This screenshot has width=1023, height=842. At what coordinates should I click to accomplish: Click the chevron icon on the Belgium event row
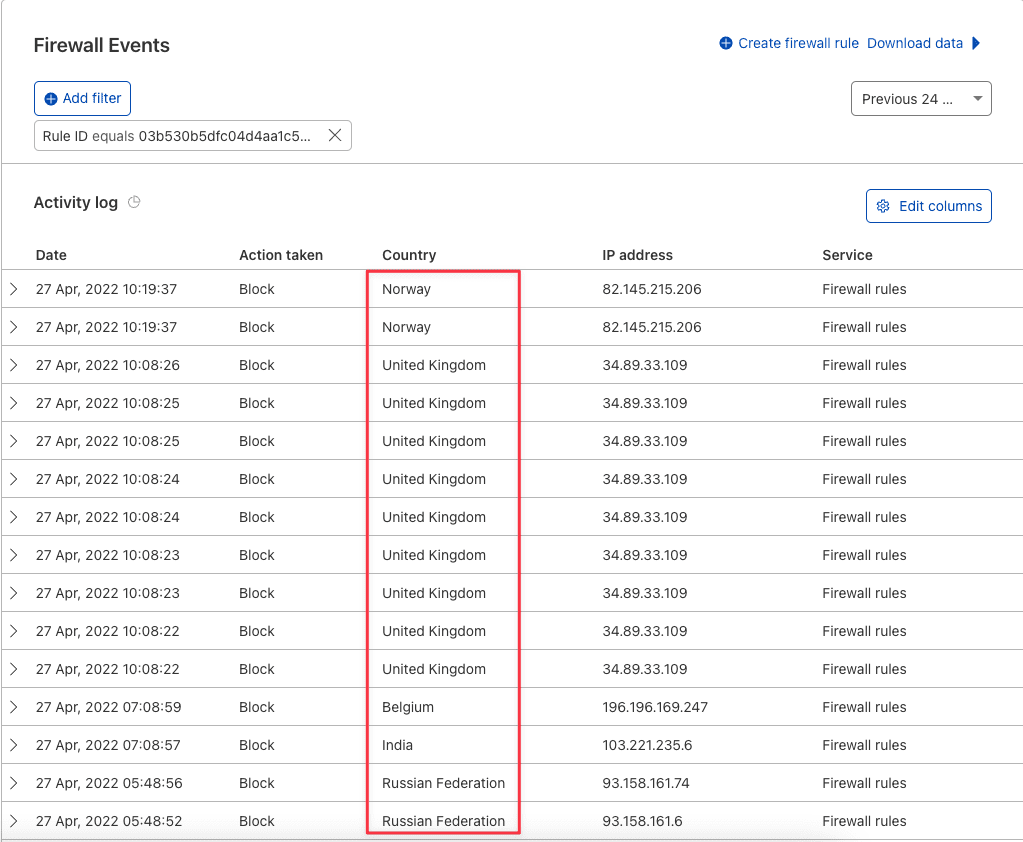pos(14,707)
